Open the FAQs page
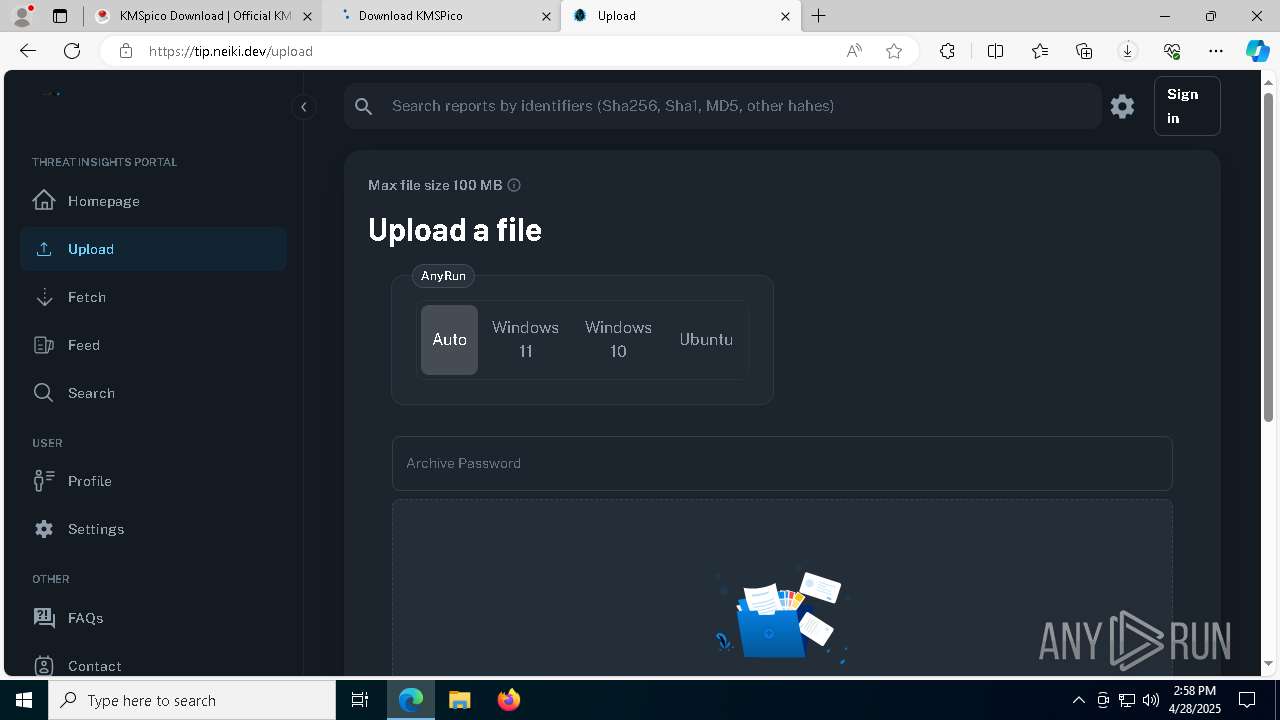This screenshot has width=1280, height=720. [x=153, y=618]
